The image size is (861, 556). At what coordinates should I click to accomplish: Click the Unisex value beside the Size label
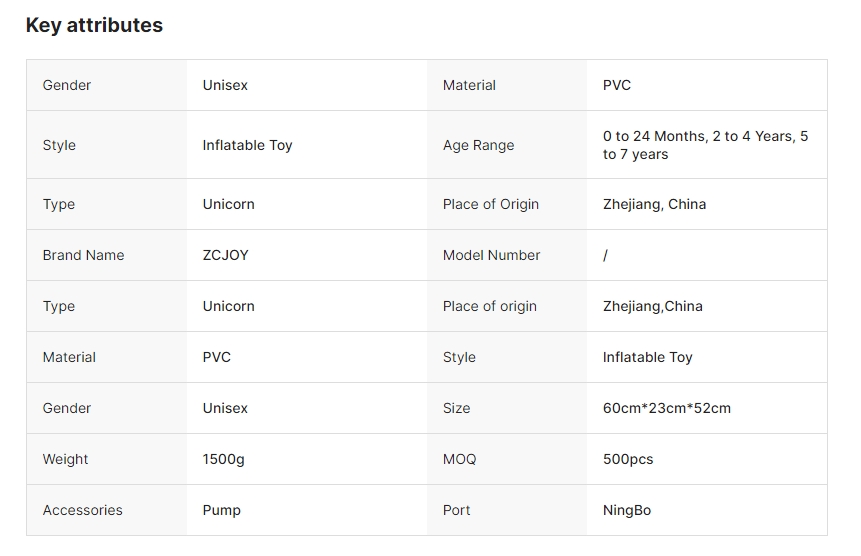click(x=225, y=408)
